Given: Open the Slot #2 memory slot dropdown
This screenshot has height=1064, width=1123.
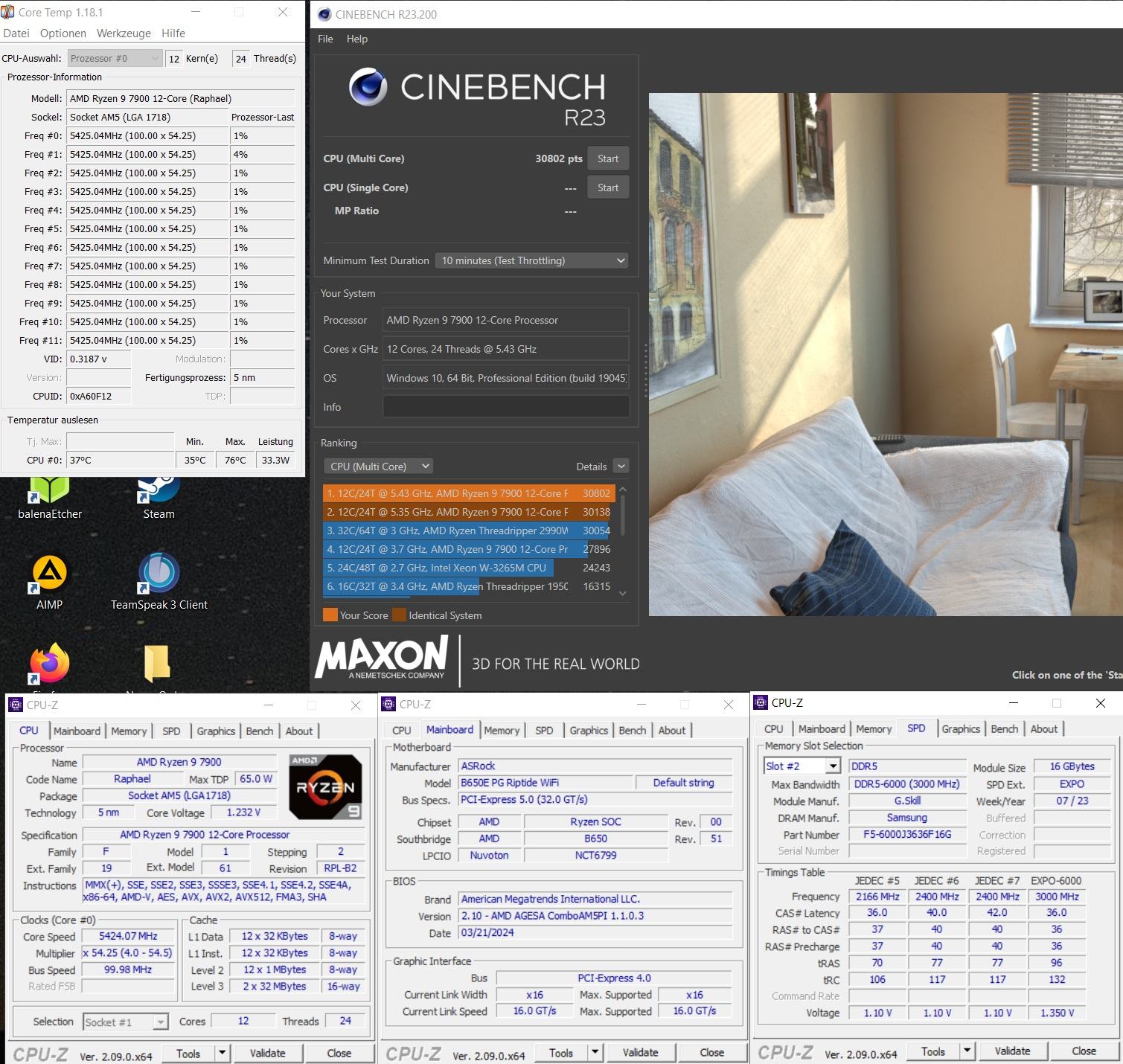Looking at the screenshot, I should tap(802, 766).
